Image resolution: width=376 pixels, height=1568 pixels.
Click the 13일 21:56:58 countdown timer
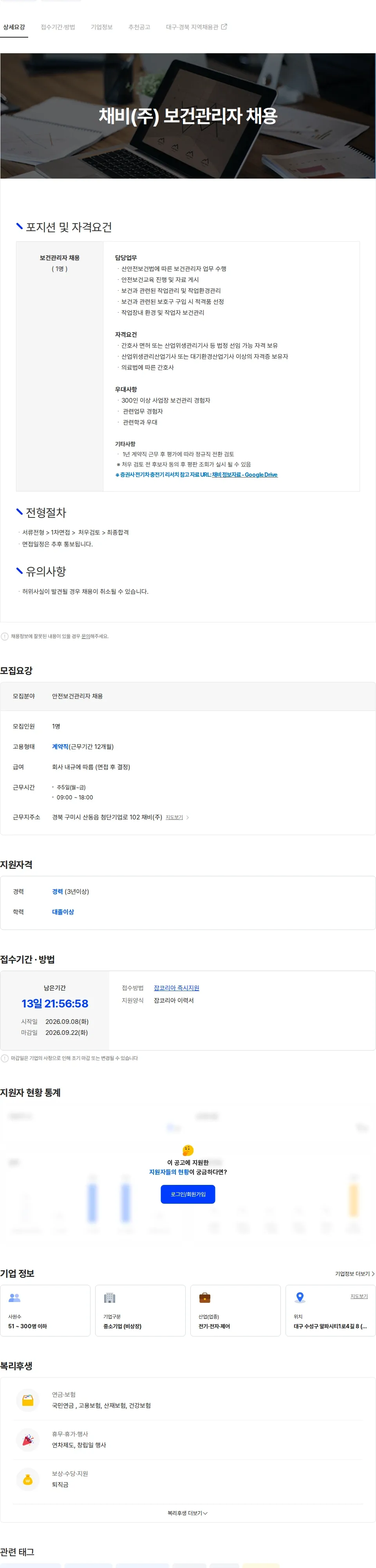point(55,1004)
